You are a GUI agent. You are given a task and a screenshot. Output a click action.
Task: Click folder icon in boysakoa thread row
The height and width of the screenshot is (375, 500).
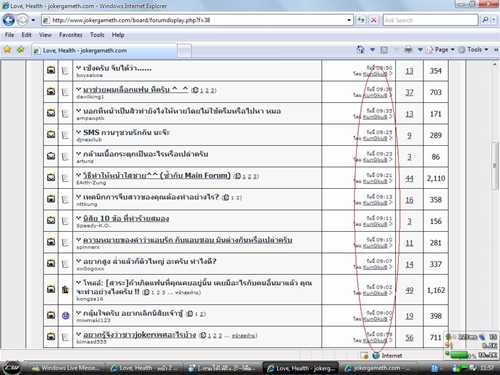tap(51, 70)
